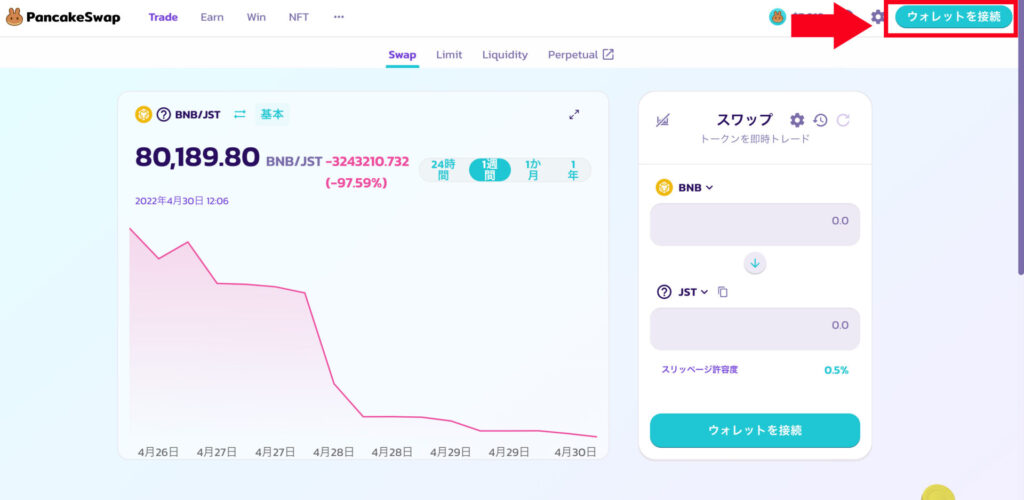The height and width of the screenshot is (500, 1024).
Task: Open recent transactions history icon
Action: pos(820,120)
